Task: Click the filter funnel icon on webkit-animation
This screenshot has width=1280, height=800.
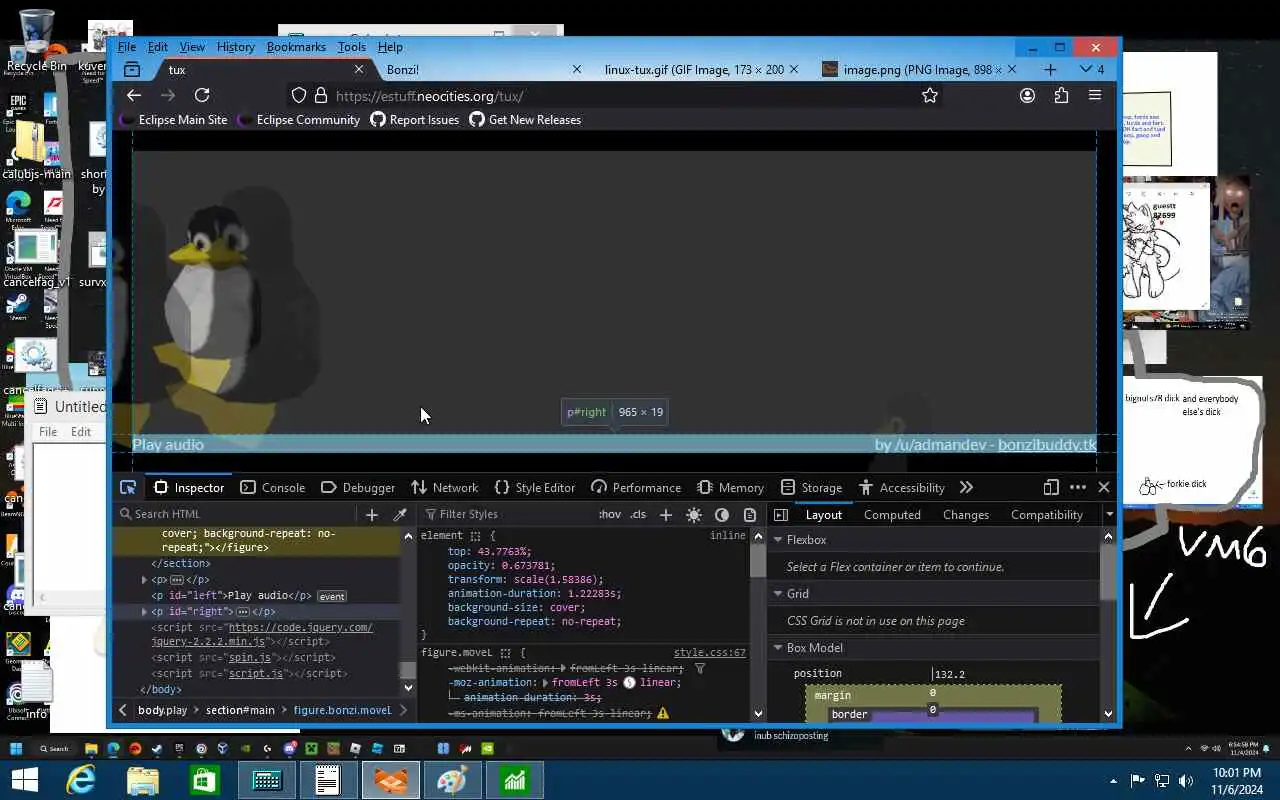Action: tap(700, 668)
